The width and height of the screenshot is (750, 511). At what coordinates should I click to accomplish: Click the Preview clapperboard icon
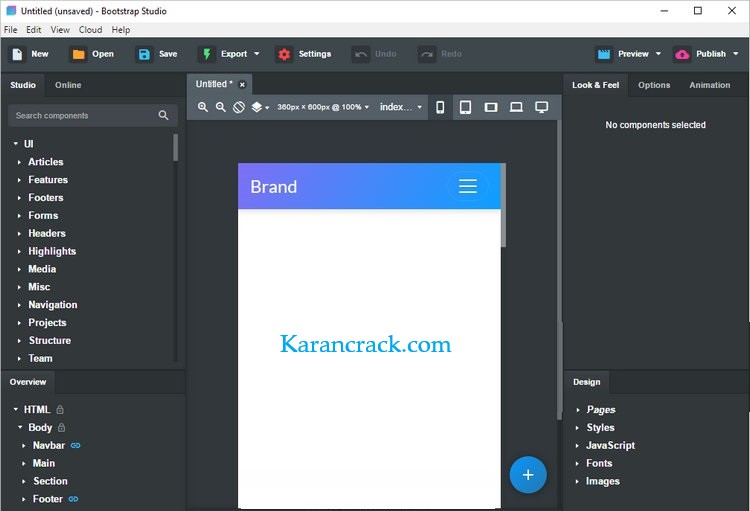pyautogui.click(x=604, y=54)
